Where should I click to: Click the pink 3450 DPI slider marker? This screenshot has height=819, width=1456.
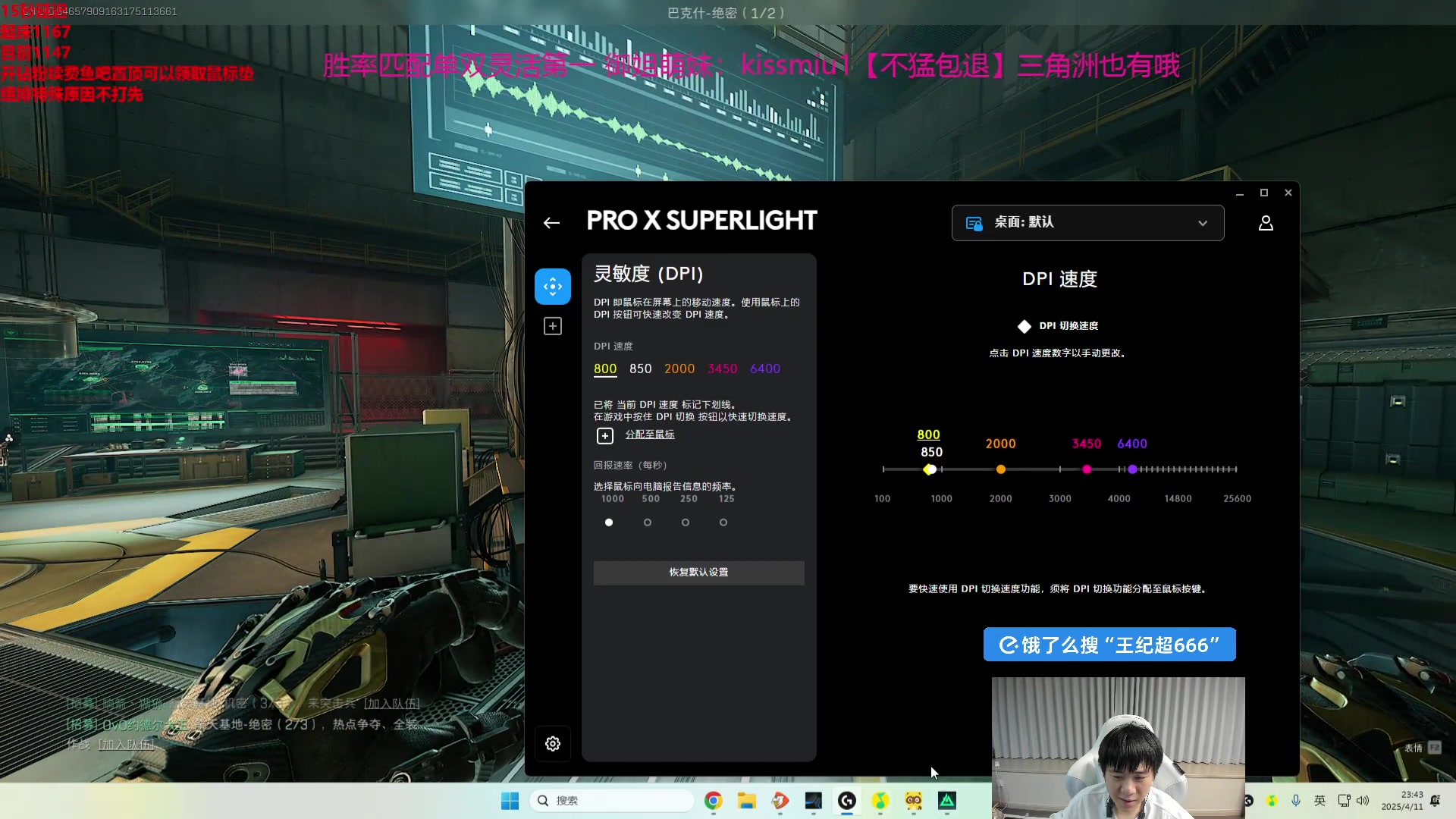[1087, 469]
